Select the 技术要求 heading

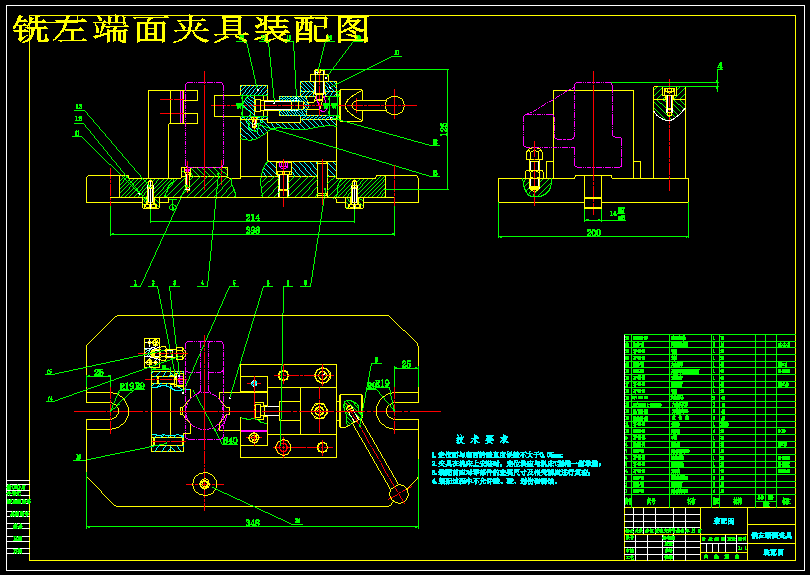click(482, 440)
